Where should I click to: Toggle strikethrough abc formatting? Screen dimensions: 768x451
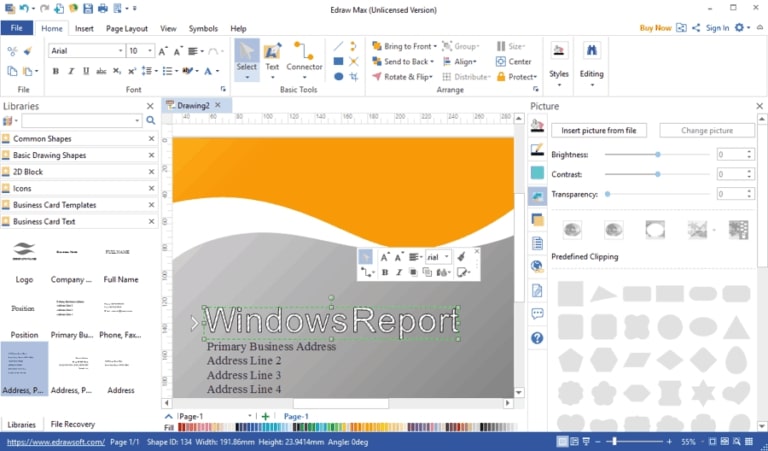point(101,71)
